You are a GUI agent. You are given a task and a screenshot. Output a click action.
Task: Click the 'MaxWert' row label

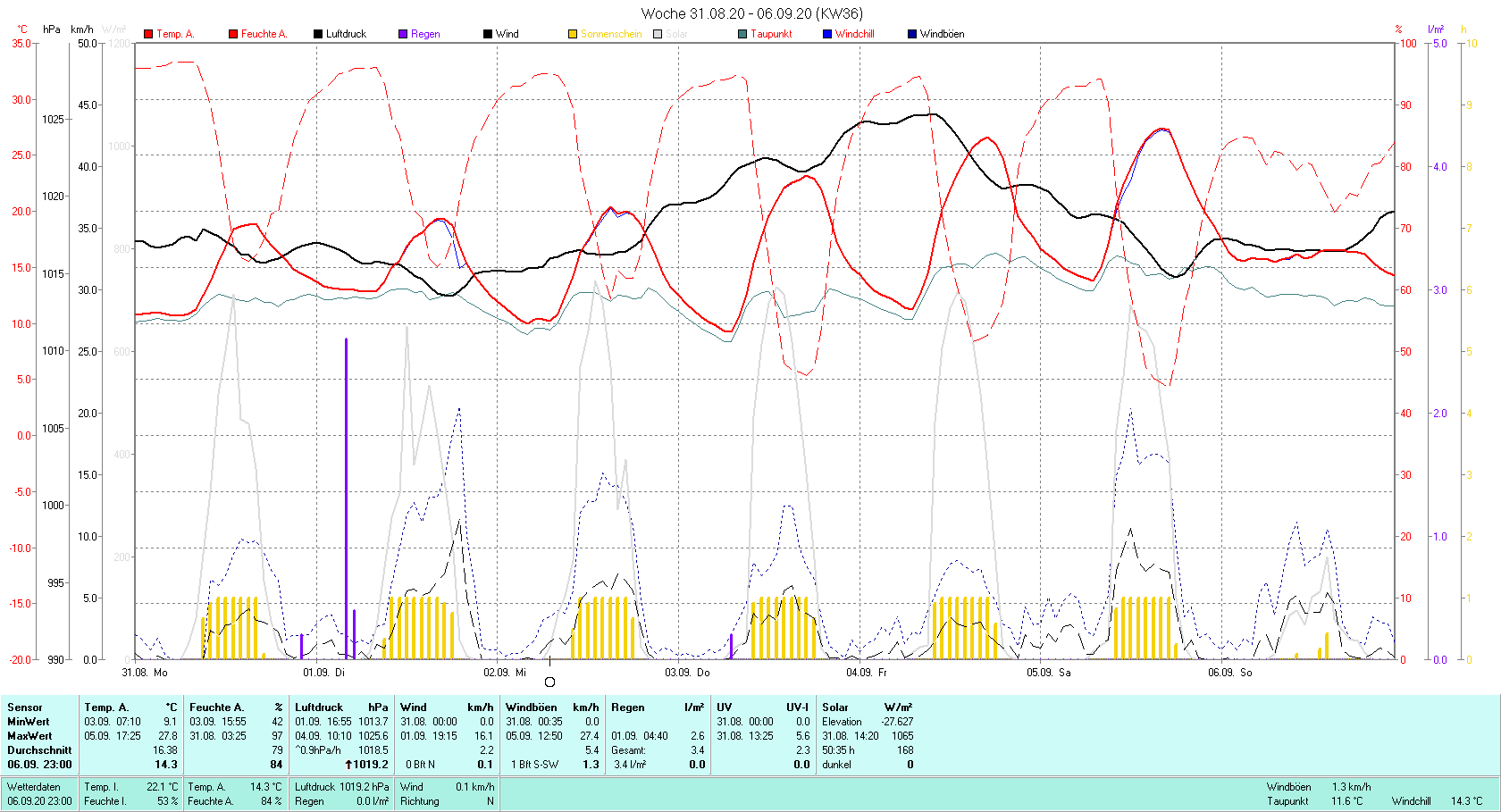[29, 736]
